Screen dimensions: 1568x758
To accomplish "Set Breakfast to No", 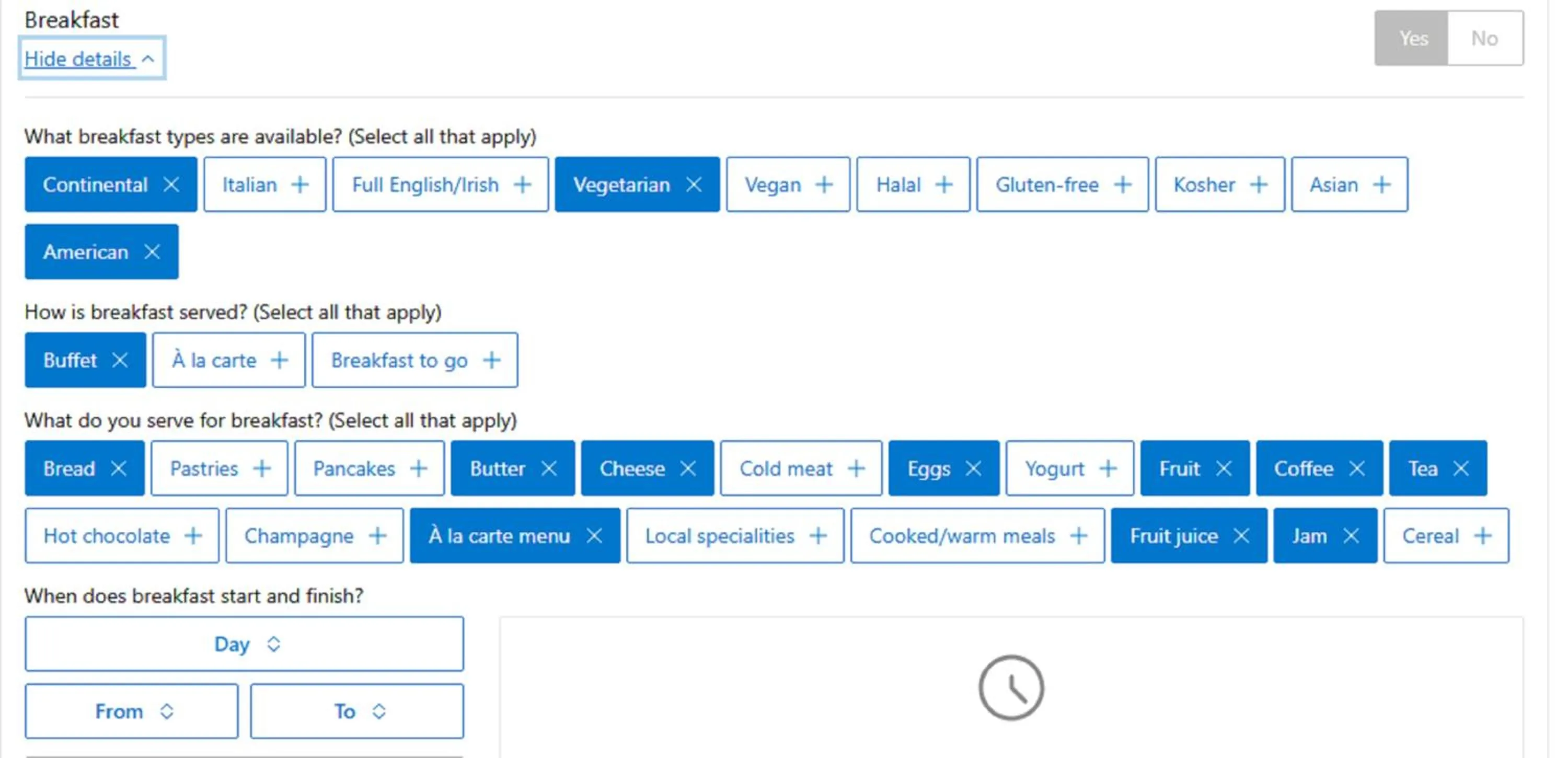I will 1484,38.
